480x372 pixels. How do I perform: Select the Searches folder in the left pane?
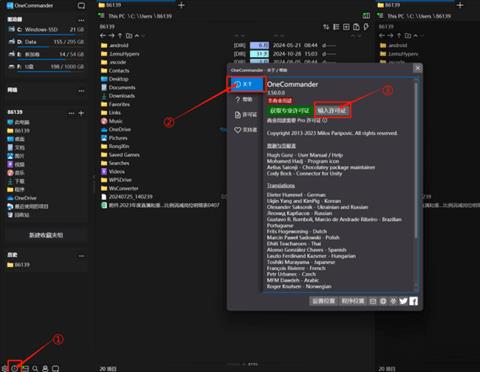[115, 163]
